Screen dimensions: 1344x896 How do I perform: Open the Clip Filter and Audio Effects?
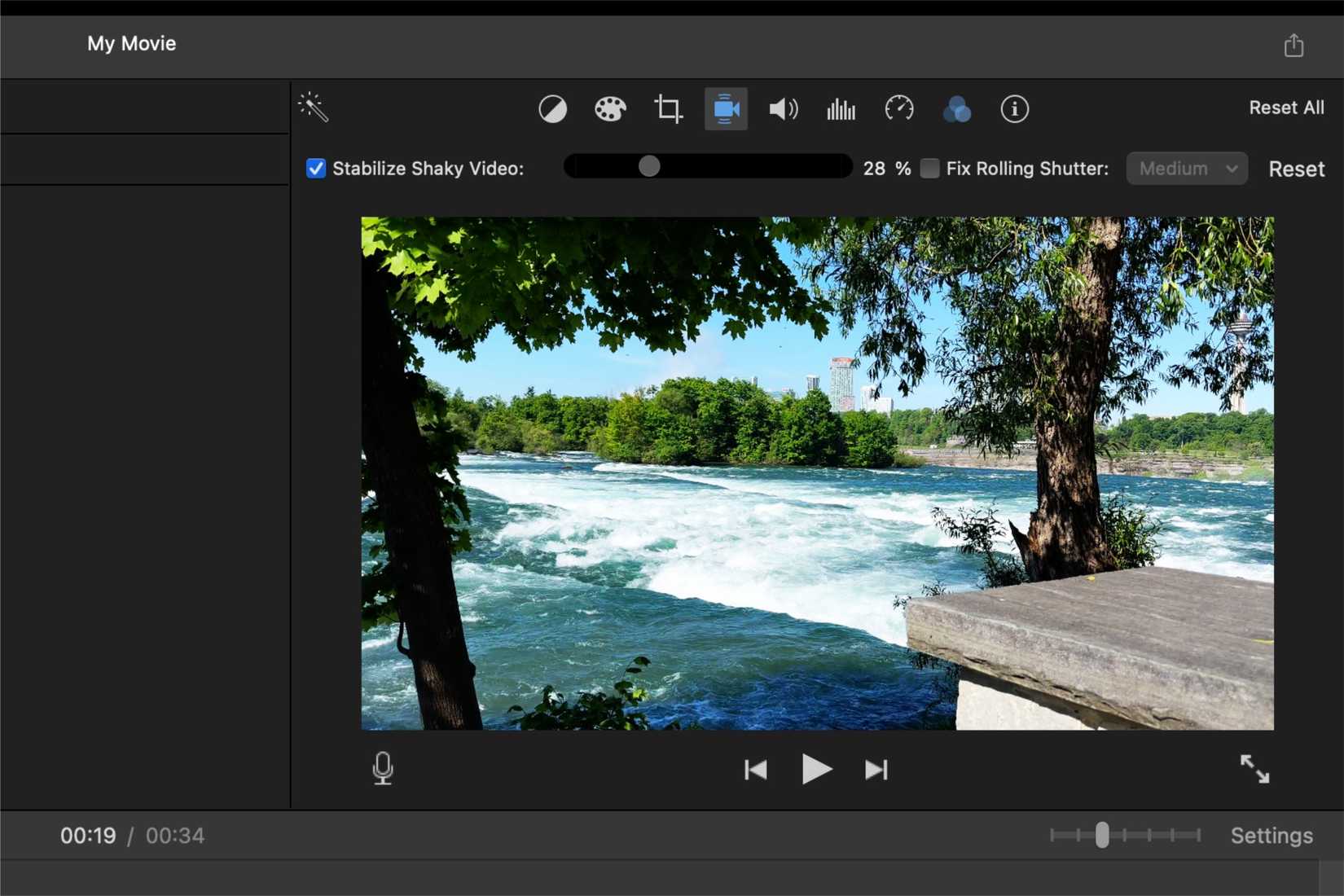coord(957,108)
